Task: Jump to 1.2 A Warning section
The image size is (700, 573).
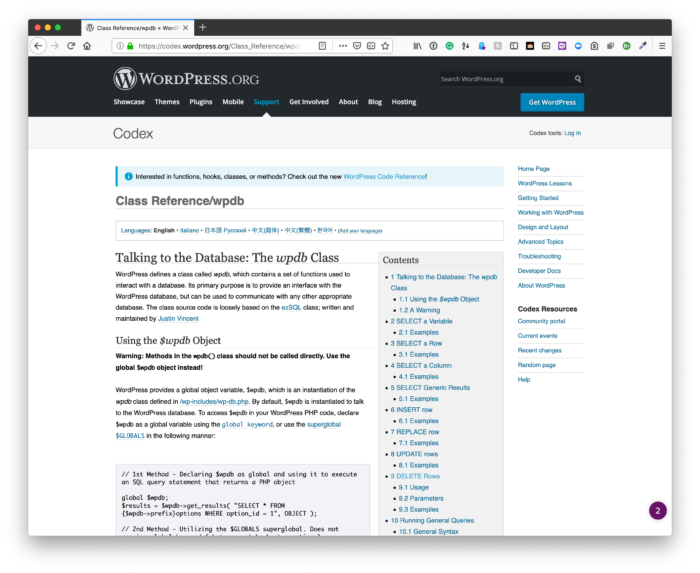Action: click(419, 310)
